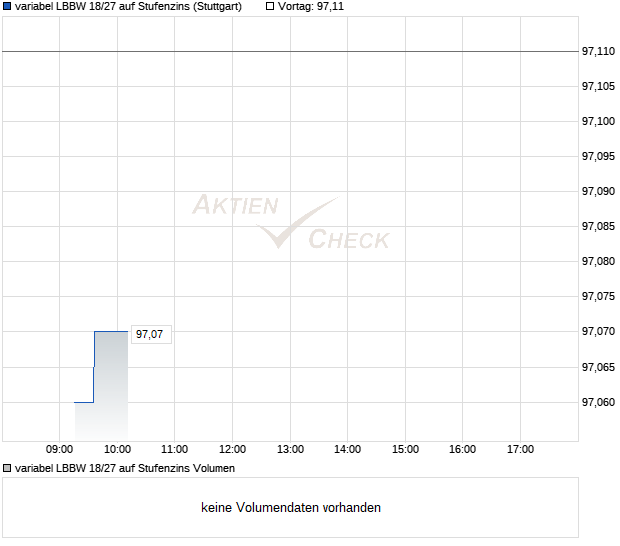The height and width of the screenshot is (546, 620).
Task: Click the 97,075 price axis label
Action: pyautogui.click(x=598, y=297)
